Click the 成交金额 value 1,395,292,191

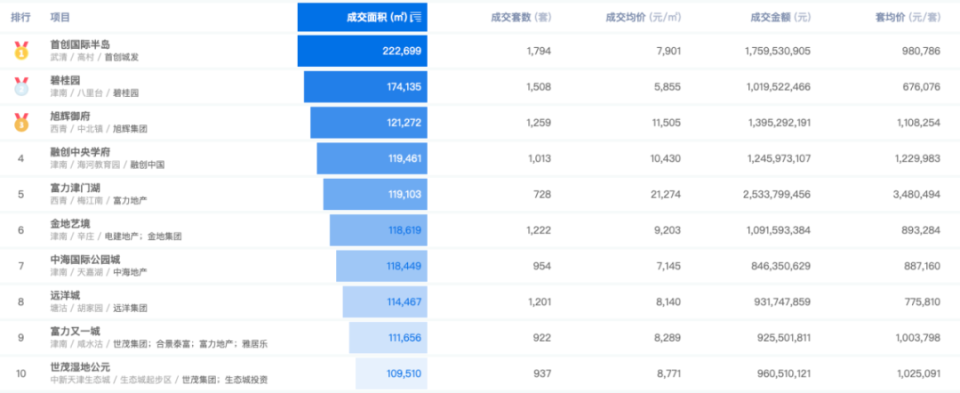779,122
